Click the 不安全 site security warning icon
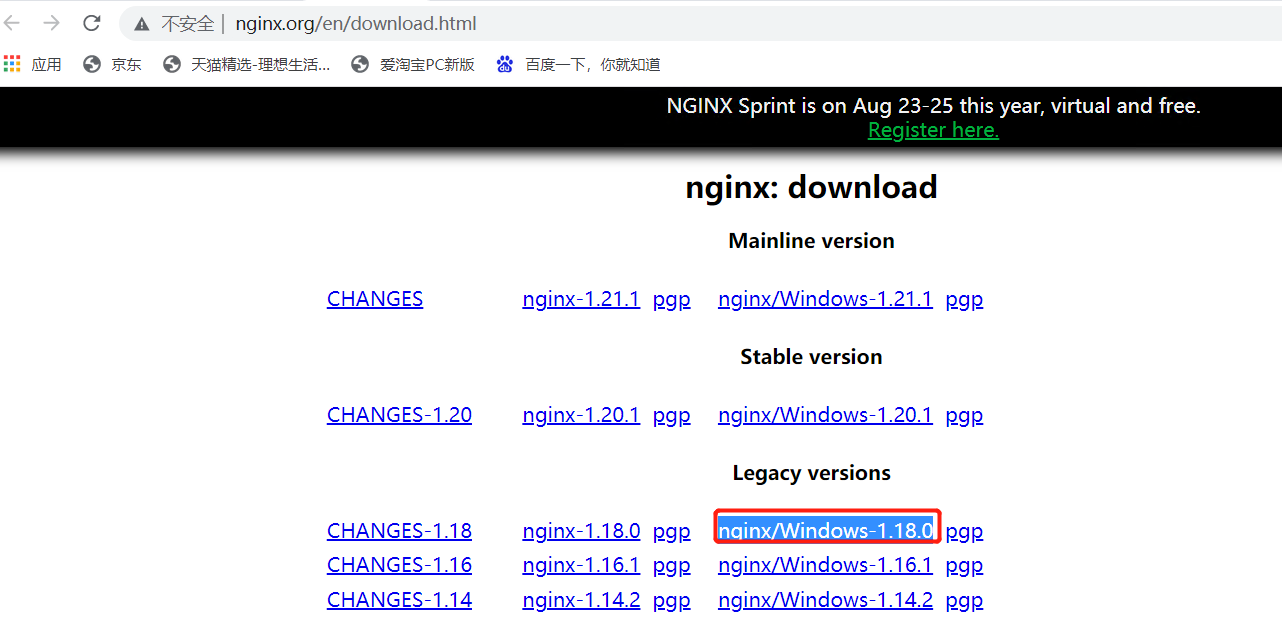1282x620 pixels. pyautogui.click(x=143, y=23)
